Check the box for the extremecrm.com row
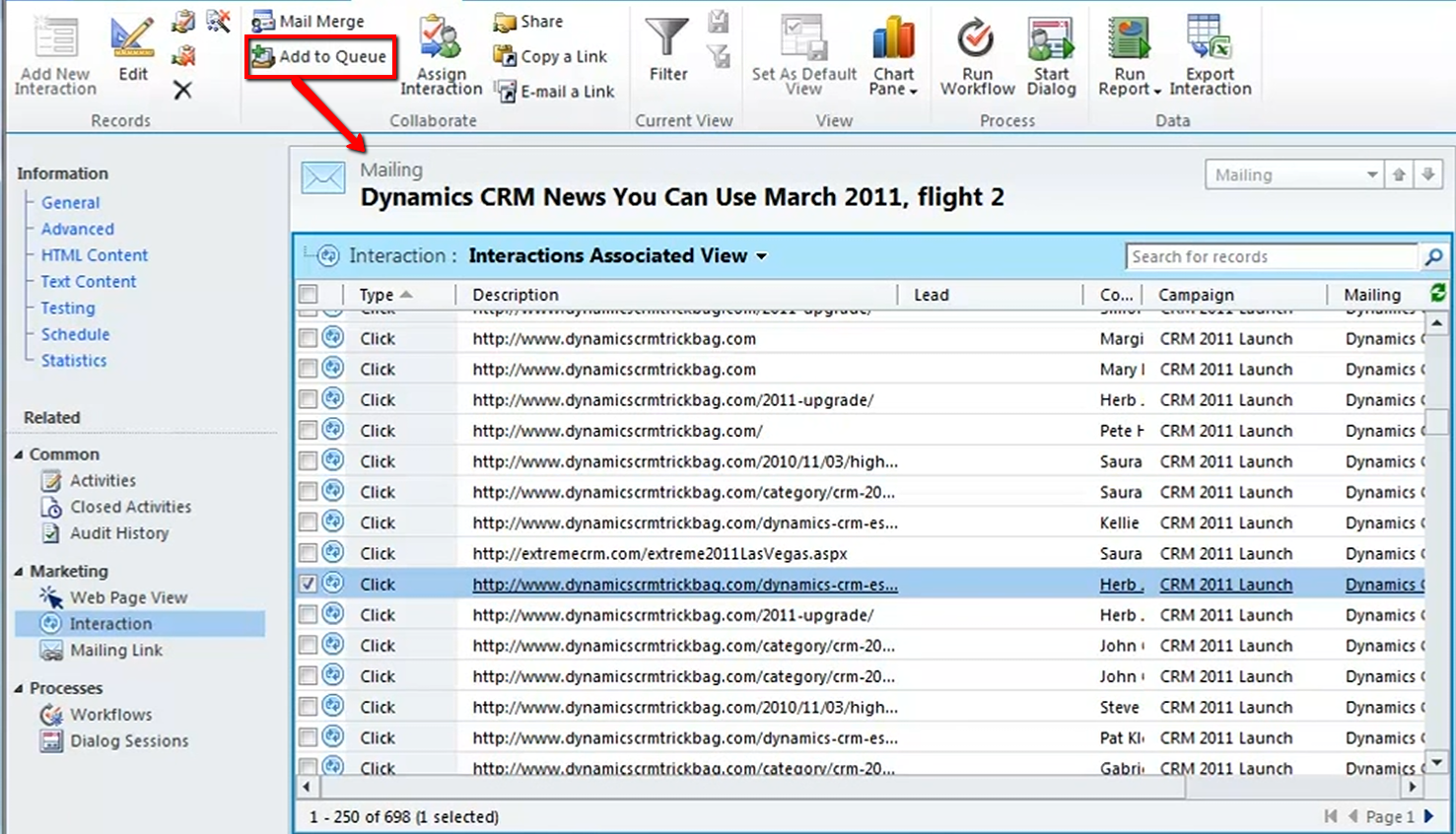1456x834 pixels. coord(309,553)
